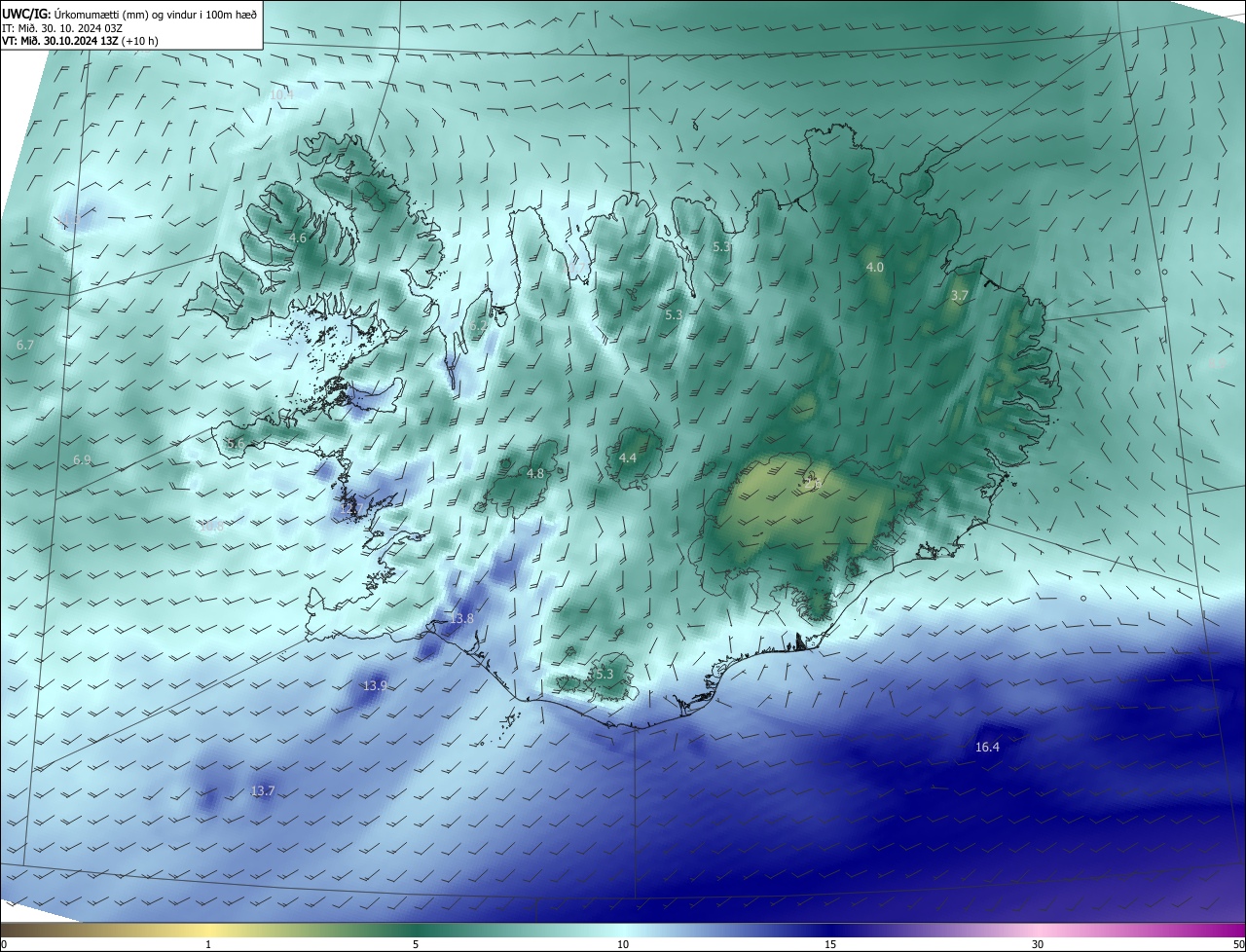Image resolution: width=1246 pixels, height=952 pixels.
Task: Click the 15 tick label on the colour scale
Action: [x=830, y=944]
